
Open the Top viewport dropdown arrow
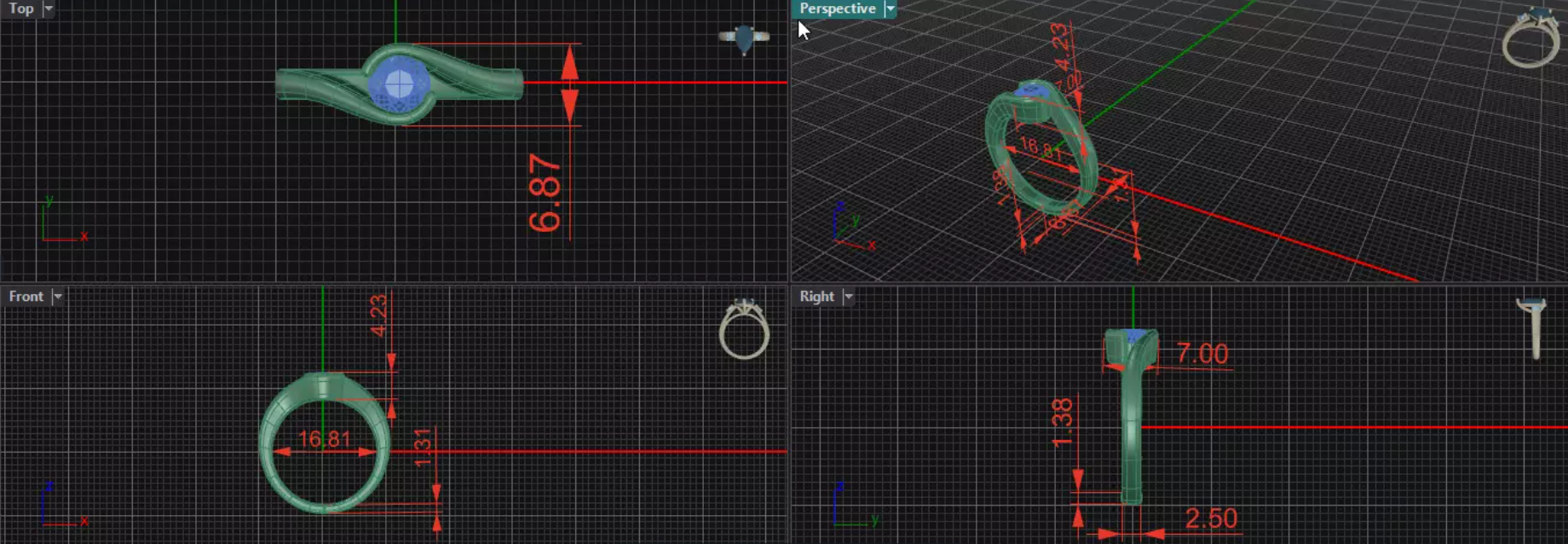pos(49,9)
